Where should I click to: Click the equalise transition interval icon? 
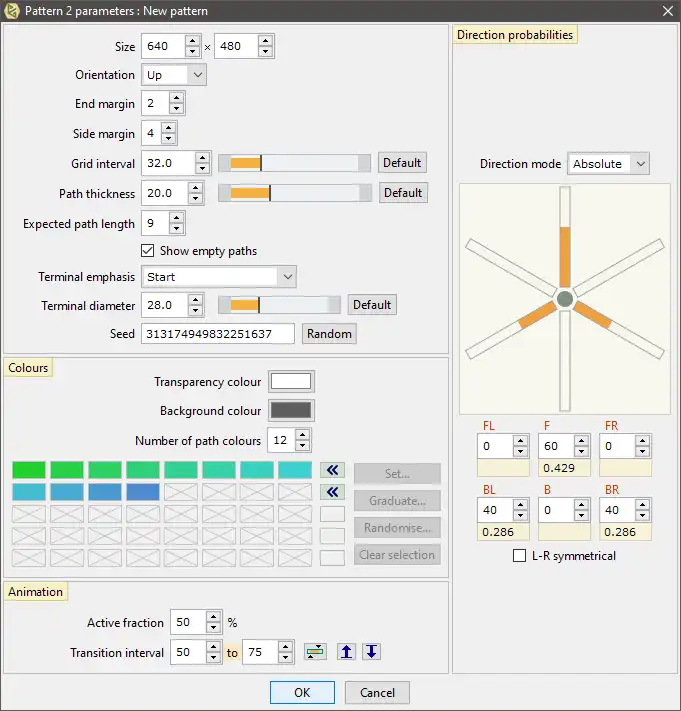pyautogui.click(x=315, y=652)
